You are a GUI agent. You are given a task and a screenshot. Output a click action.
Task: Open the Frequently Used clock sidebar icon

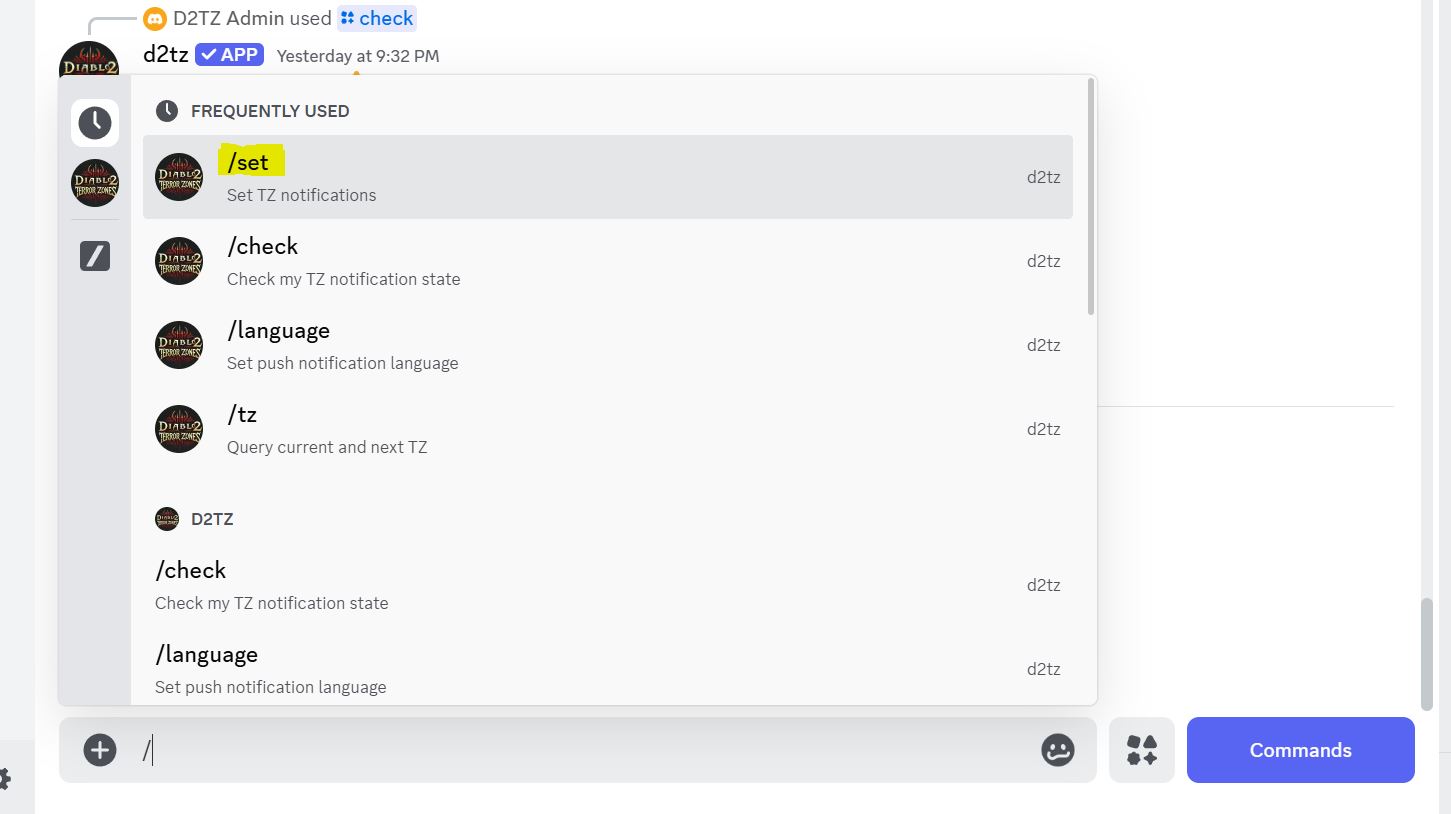point(95,123)
